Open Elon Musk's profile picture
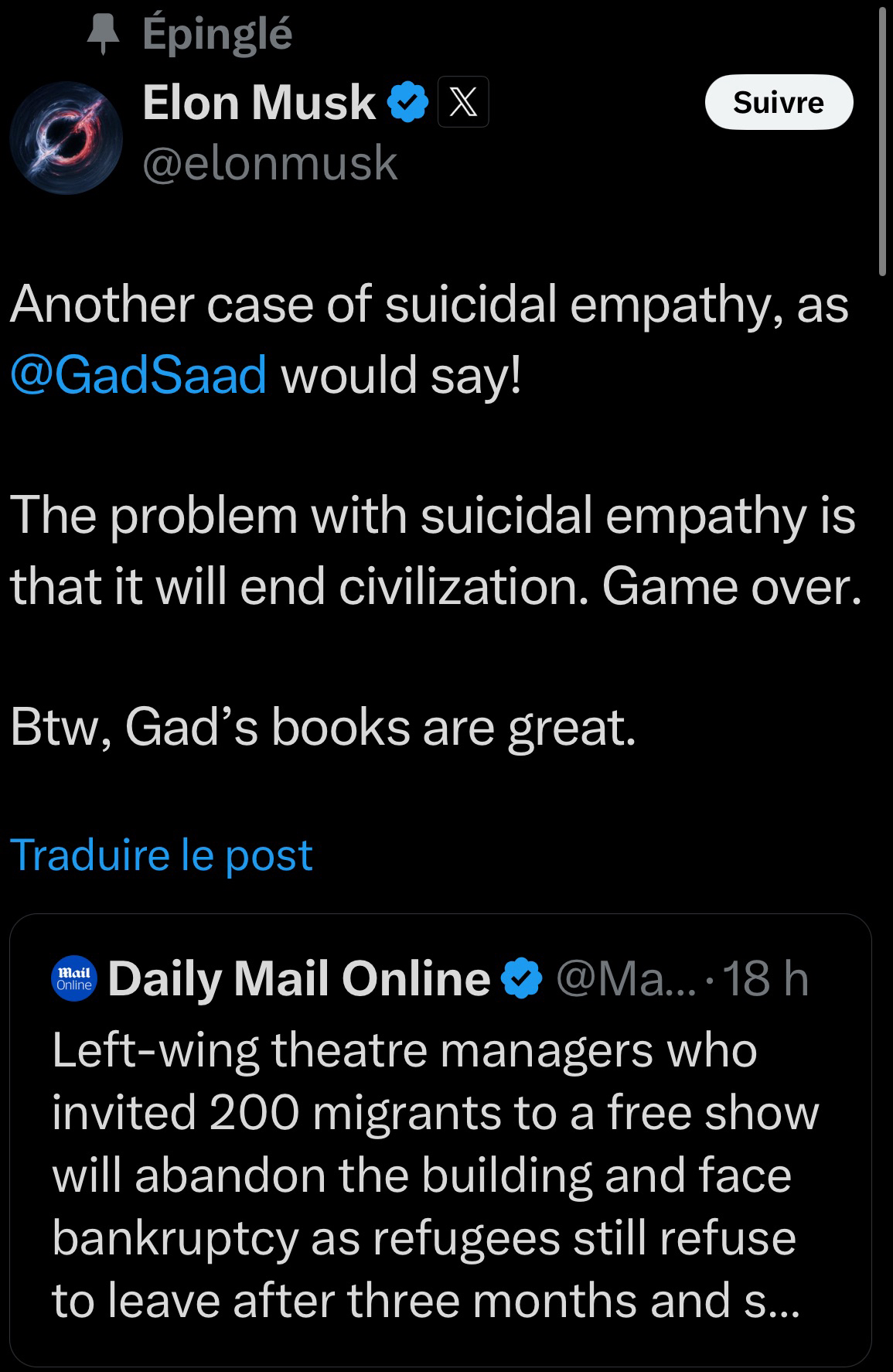This screenshot has height=1372, width=893. pos(66,138)
